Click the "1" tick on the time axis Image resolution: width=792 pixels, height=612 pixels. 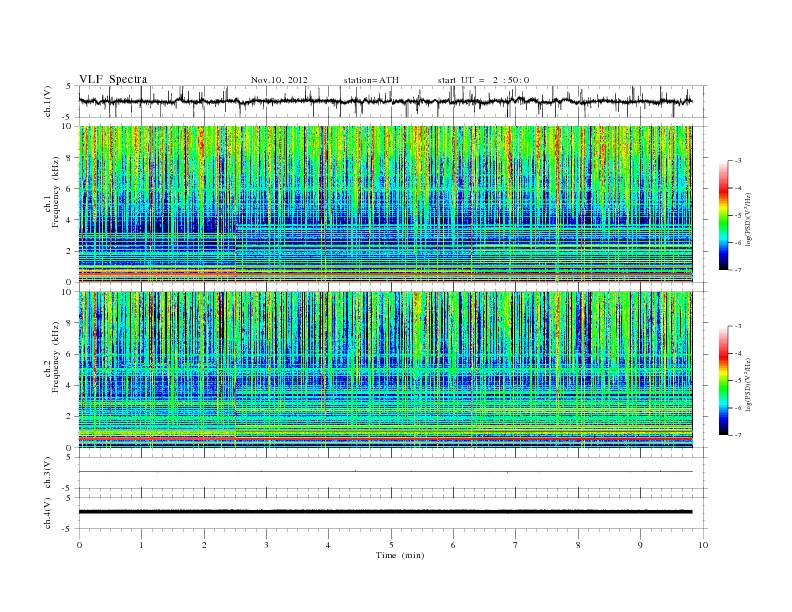pyautogui.click(x=141, y=545)
